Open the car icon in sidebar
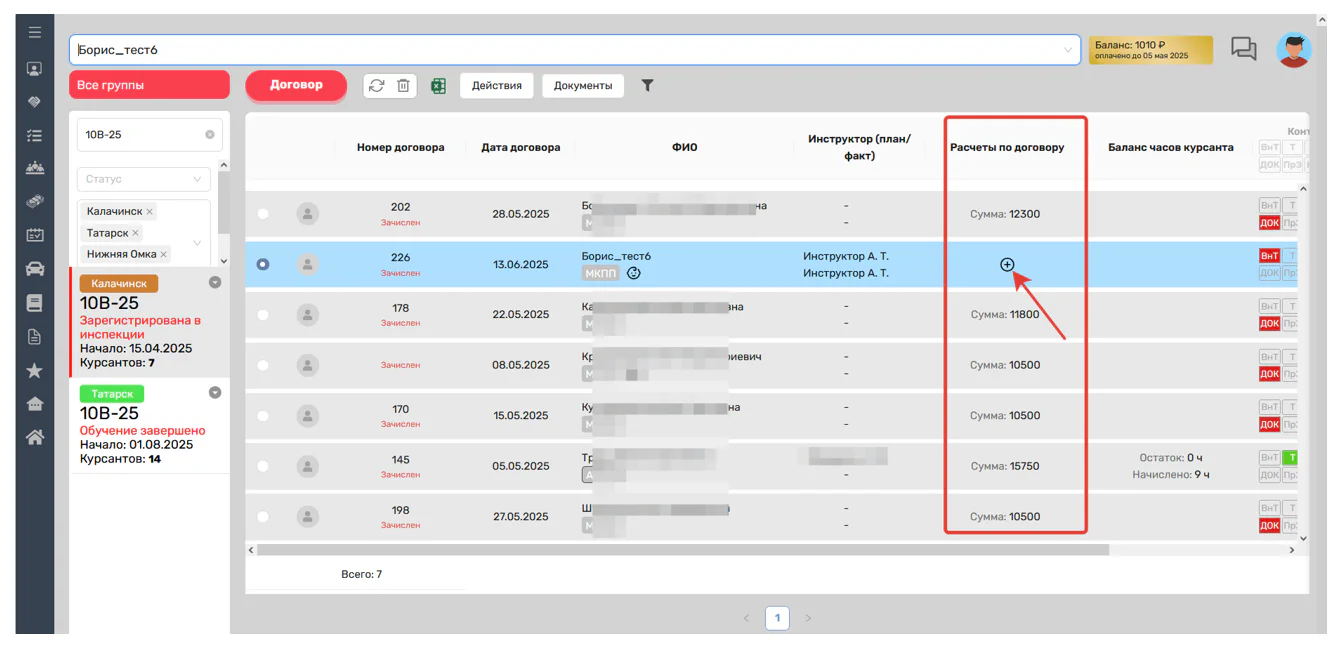The image size is (1344, 647). (35, 269)
